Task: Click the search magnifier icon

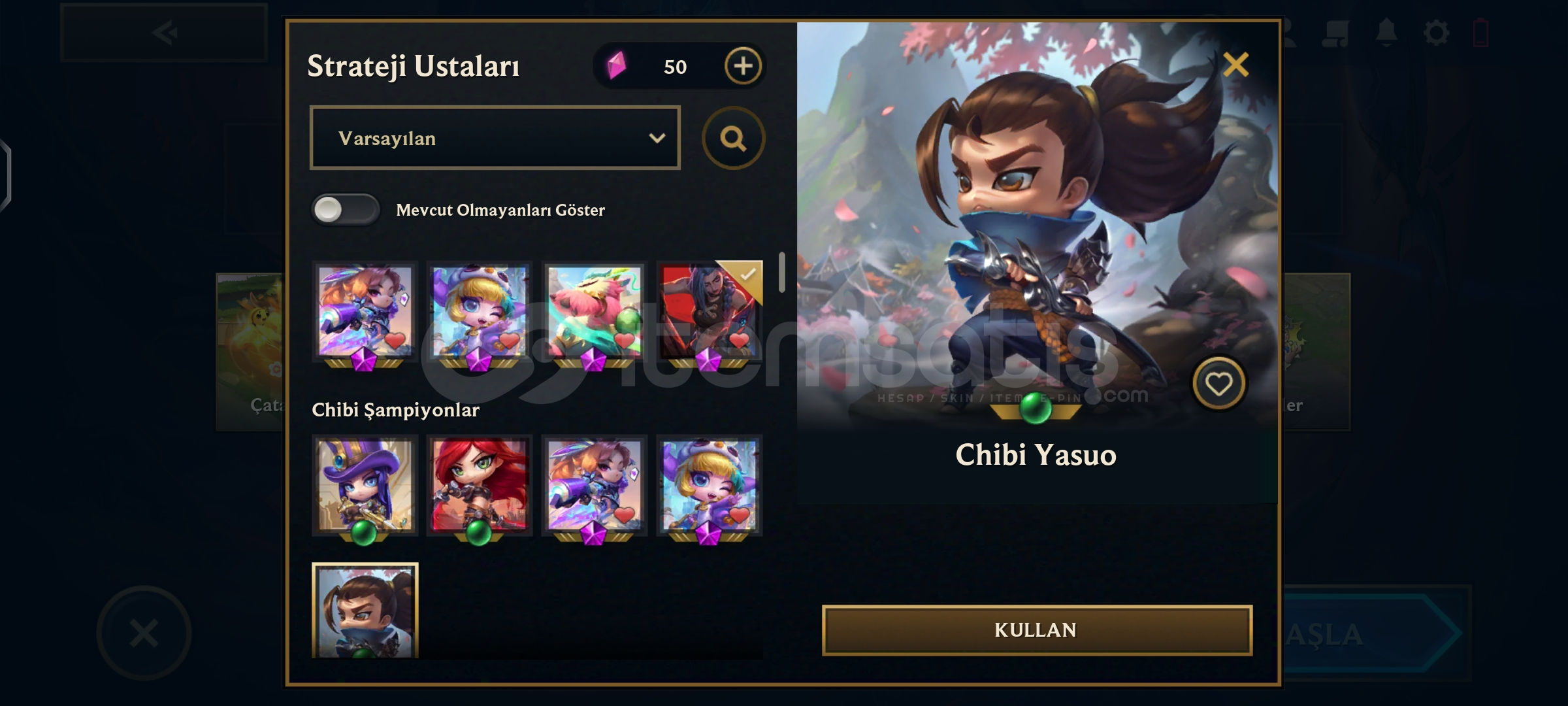Action: click(x=733, y=138)
